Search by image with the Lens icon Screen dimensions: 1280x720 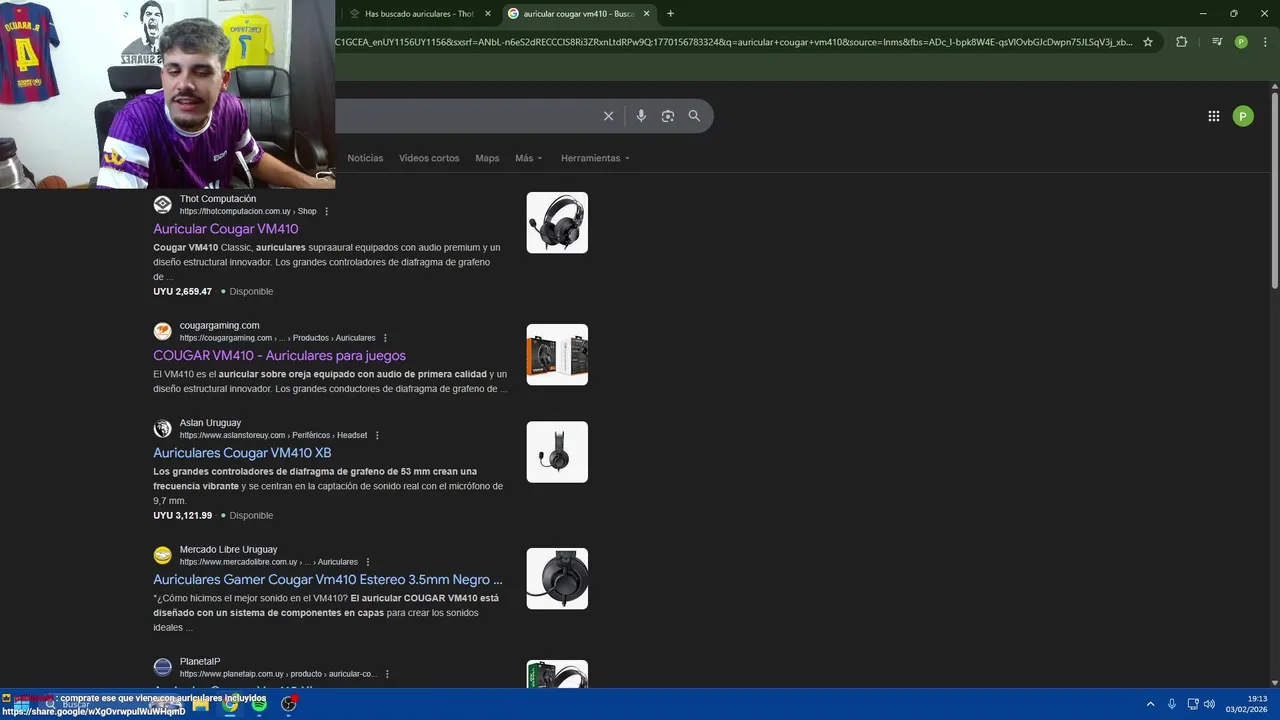pos(668,116)
